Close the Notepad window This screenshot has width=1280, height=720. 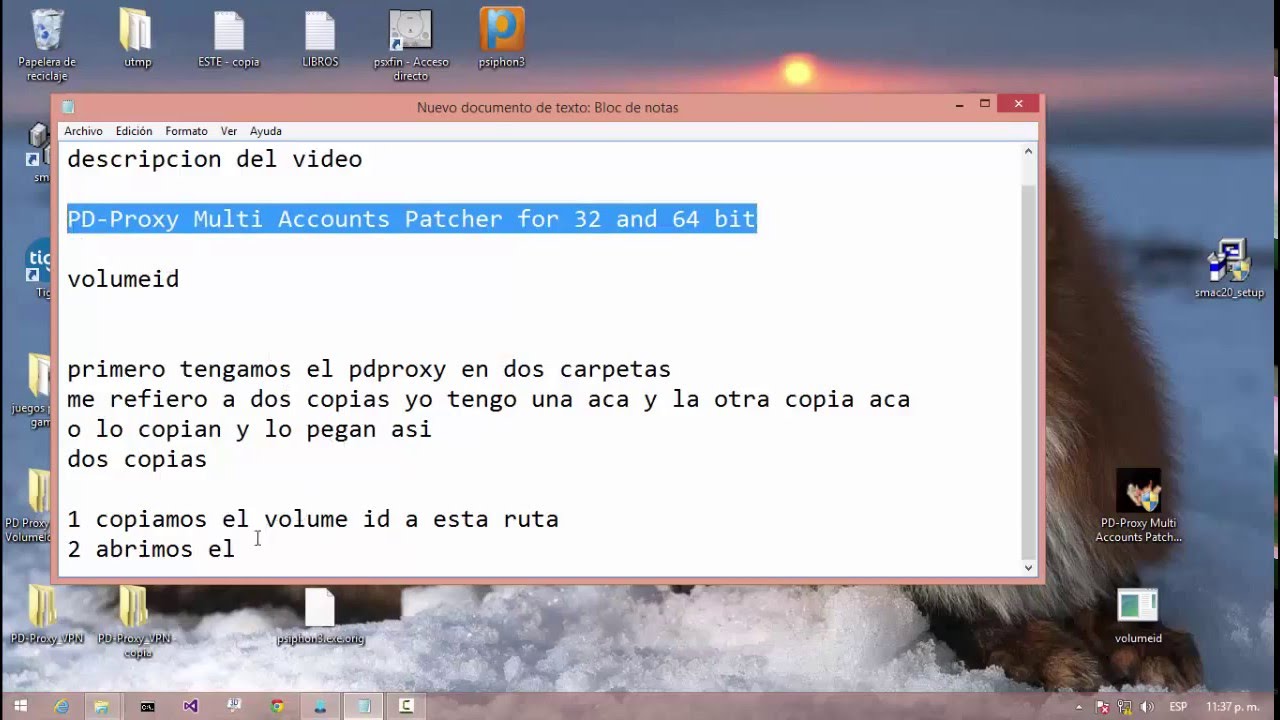(x=1018, y=104)
